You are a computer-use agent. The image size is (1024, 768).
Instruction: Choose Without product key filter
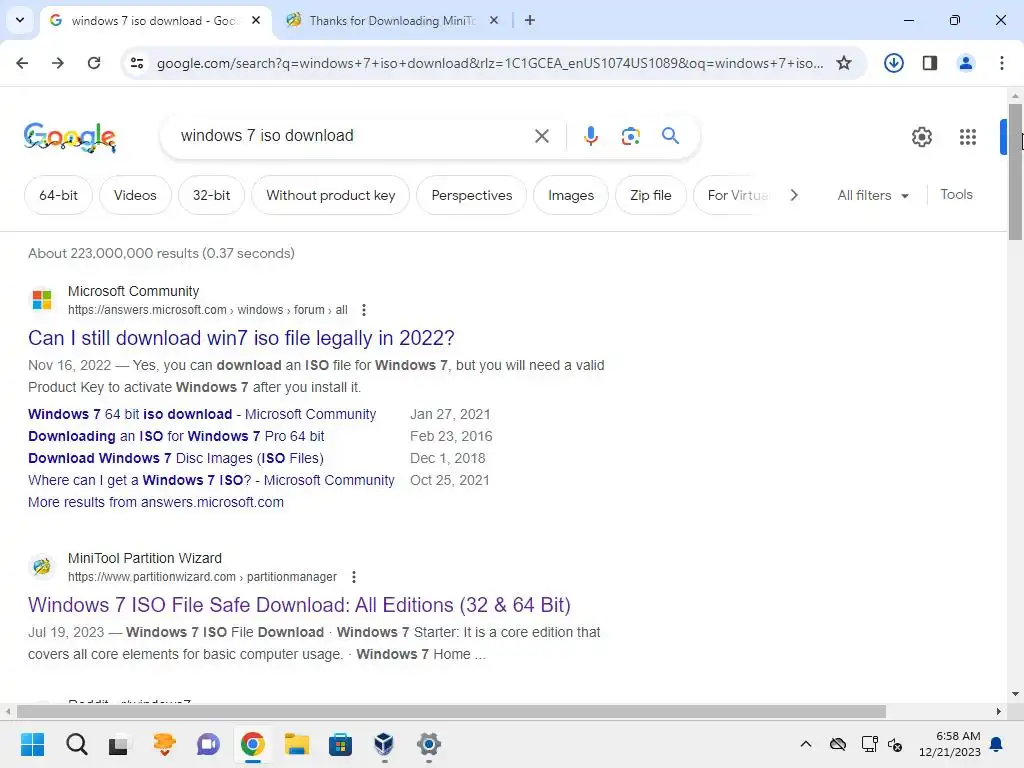coord(330,195)
